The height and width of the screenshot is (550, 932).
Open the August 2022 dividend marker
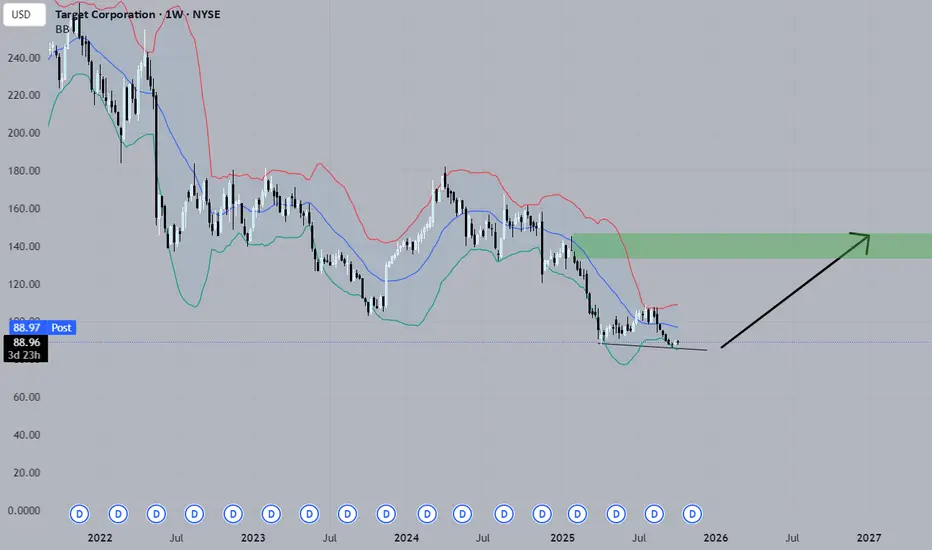pyautogui.click(x=194, y=514)
